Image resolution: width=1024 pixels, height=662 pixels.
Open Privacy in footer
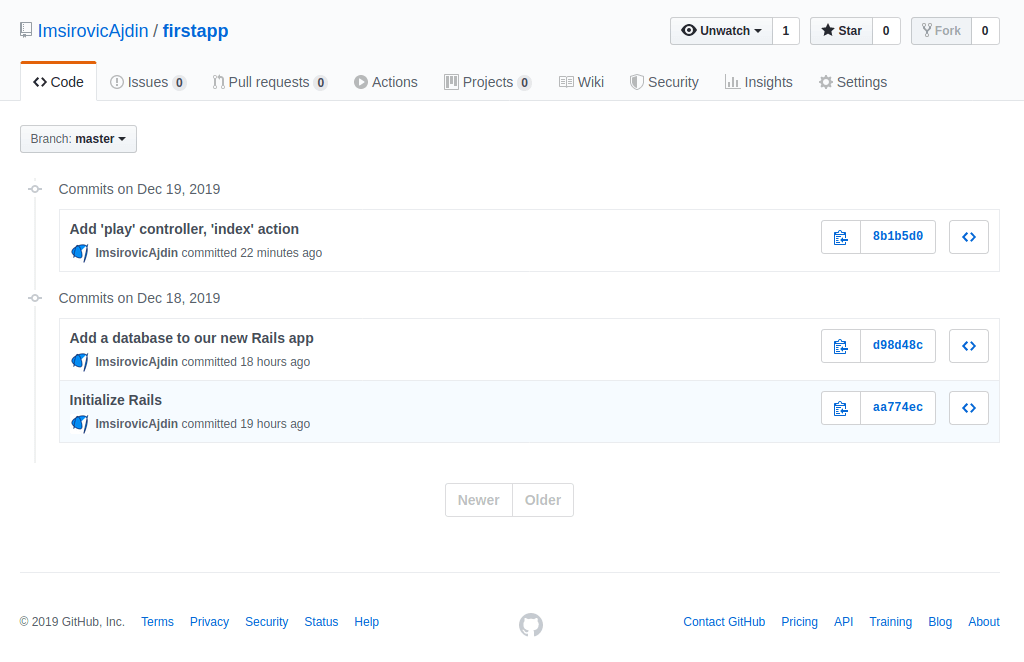pyautogui.click(x=210, y=622)
